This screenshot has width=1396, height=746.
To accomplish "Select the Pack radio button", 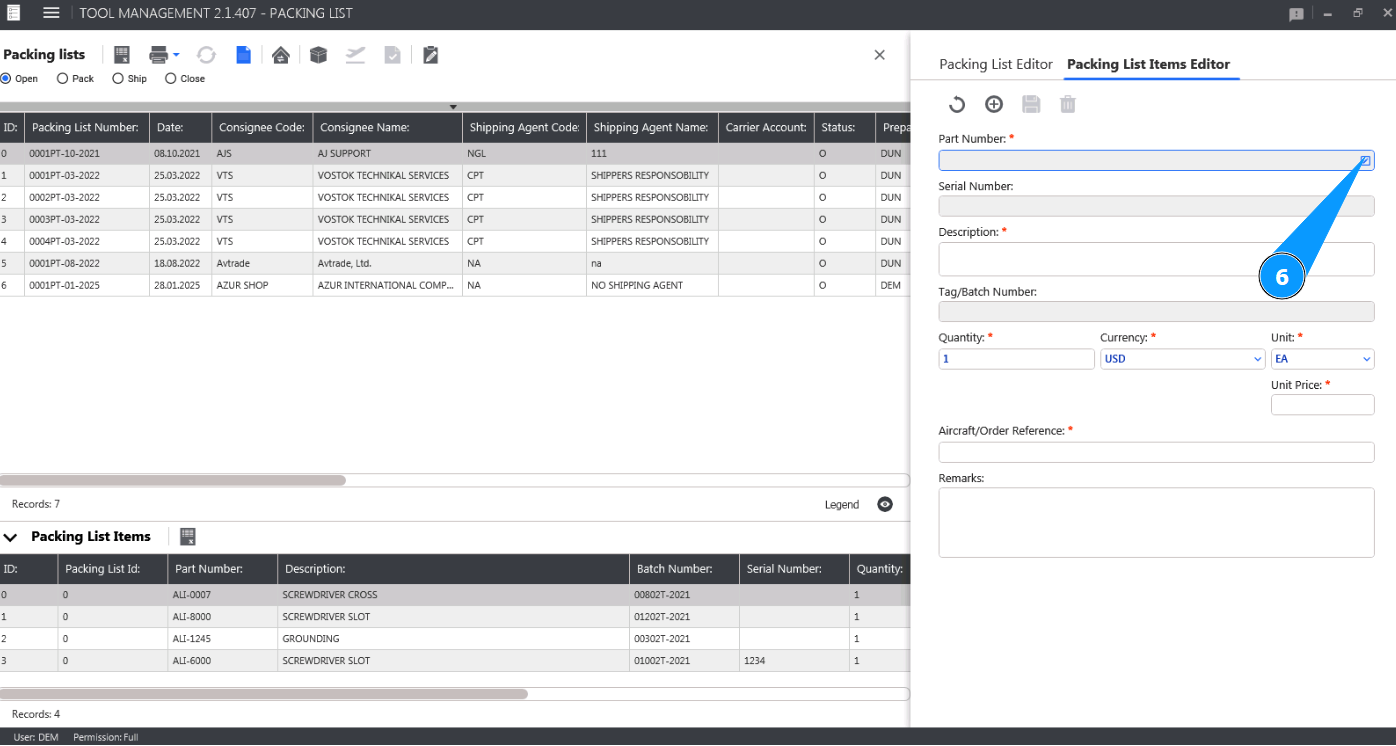I will 63,79.
